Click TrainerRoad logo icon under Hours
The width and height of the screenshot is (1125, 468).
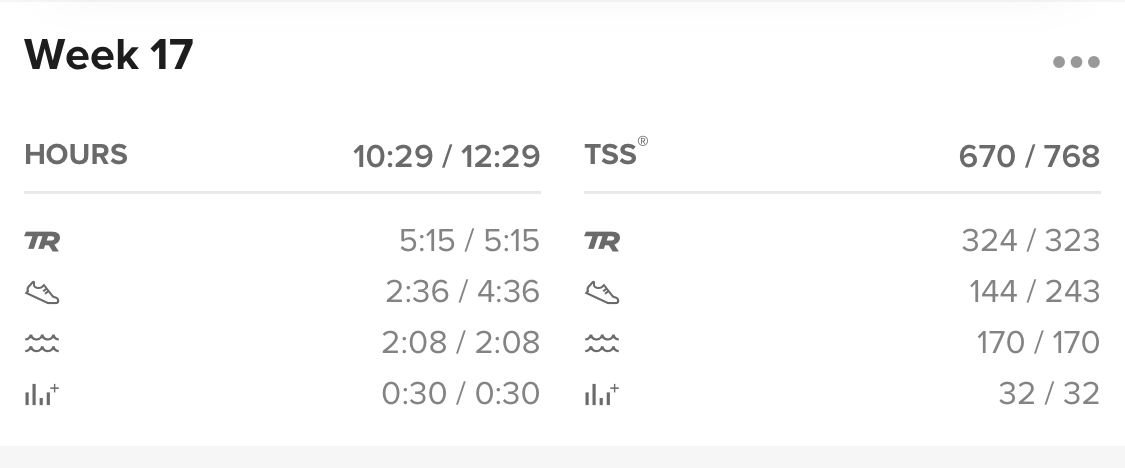point(42,241)
